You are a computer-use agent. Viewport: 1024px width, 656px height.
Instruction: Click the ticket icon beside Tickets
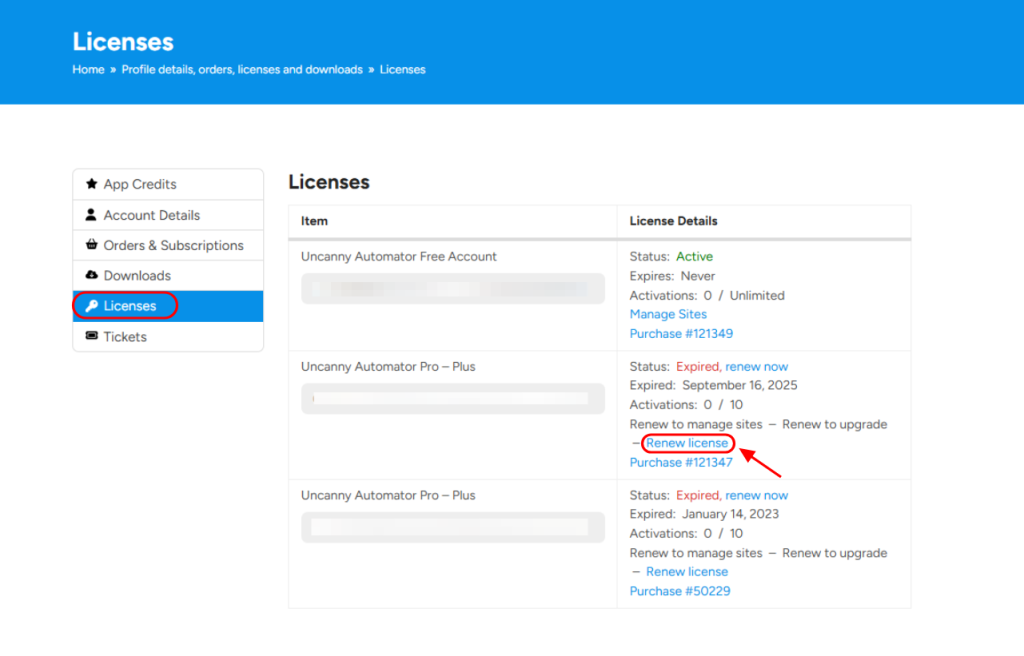(x=91, y=336)
